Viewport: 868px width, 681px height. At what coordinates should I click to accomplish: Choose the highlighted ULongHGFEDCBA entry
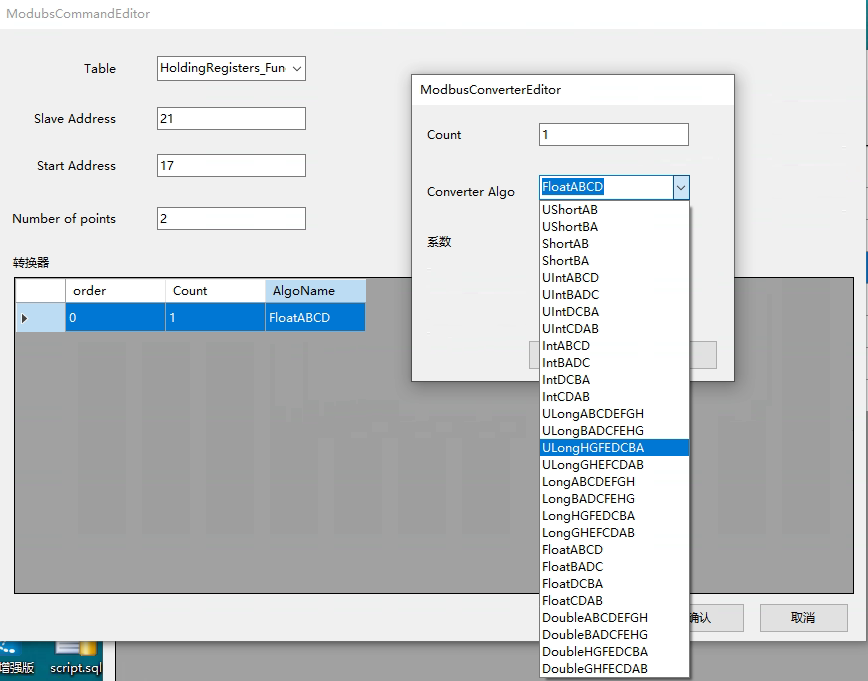pyautogui.click(x=593, y=448)
